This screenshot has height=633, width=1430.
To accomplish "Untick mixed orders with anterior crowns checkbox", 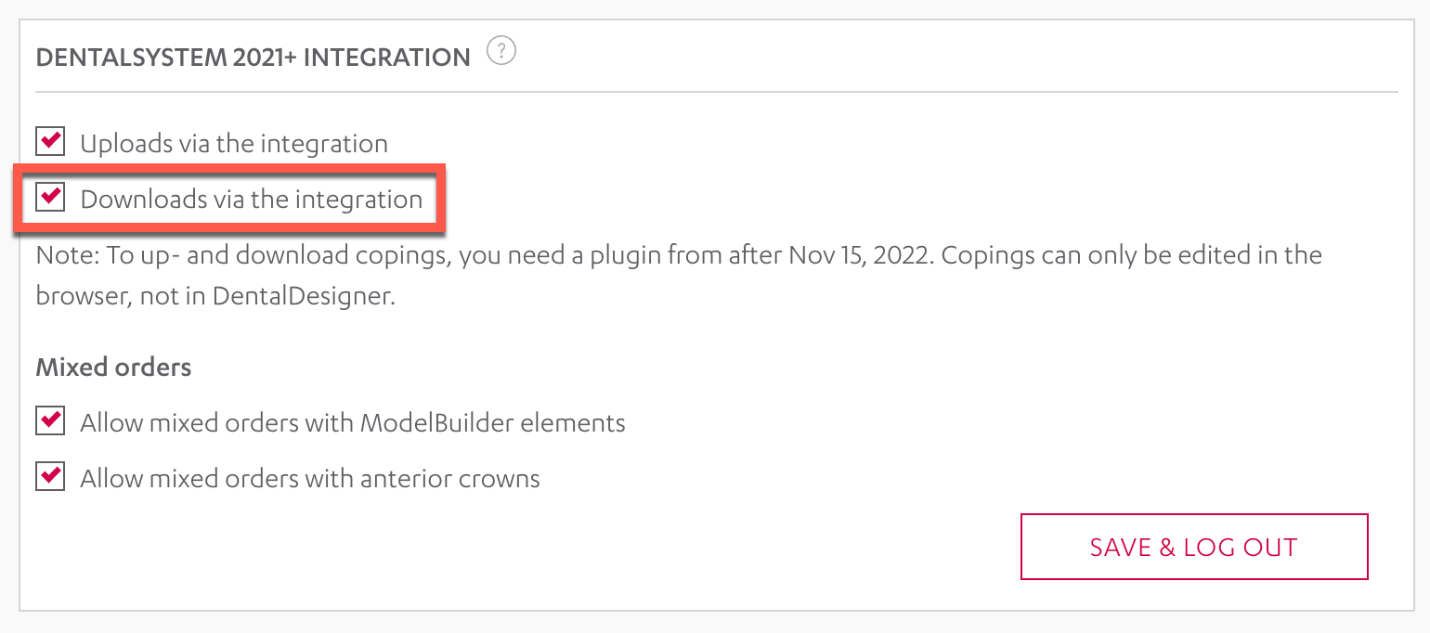I will click(50, 476).
